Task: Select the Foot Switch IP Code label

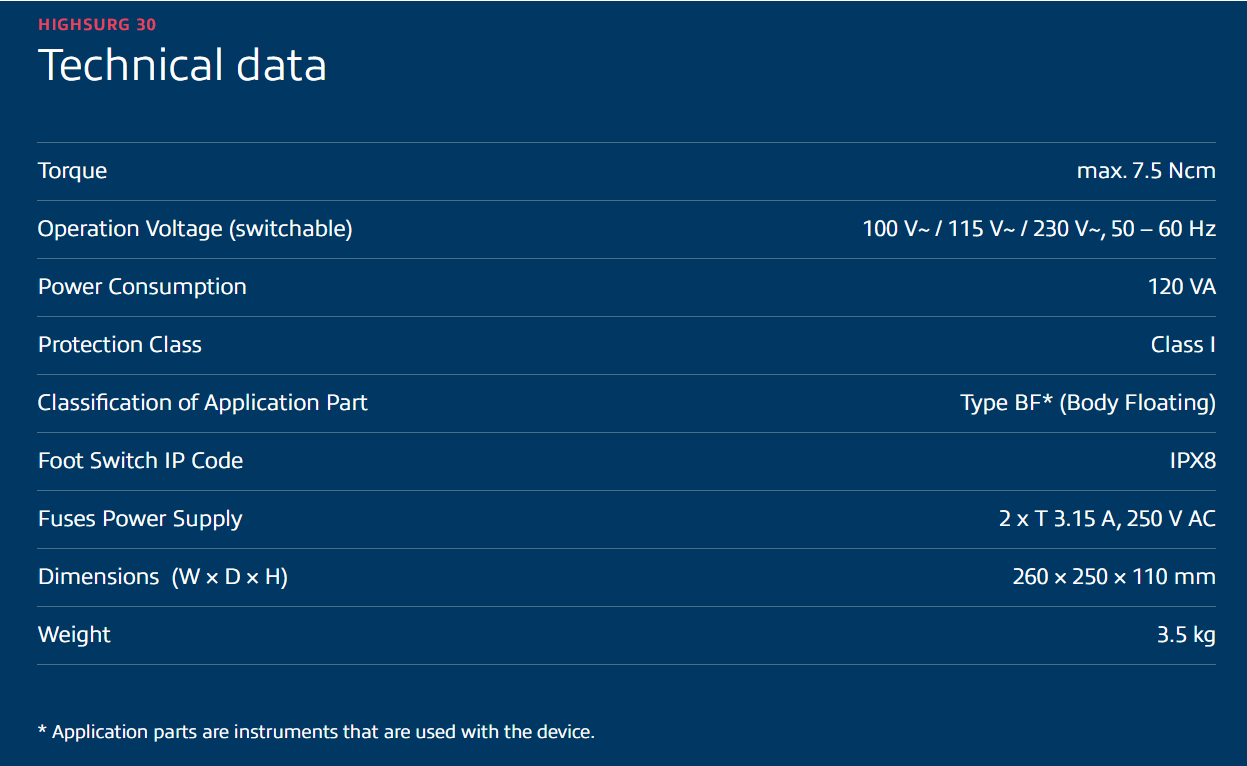Action: [140, 461]
